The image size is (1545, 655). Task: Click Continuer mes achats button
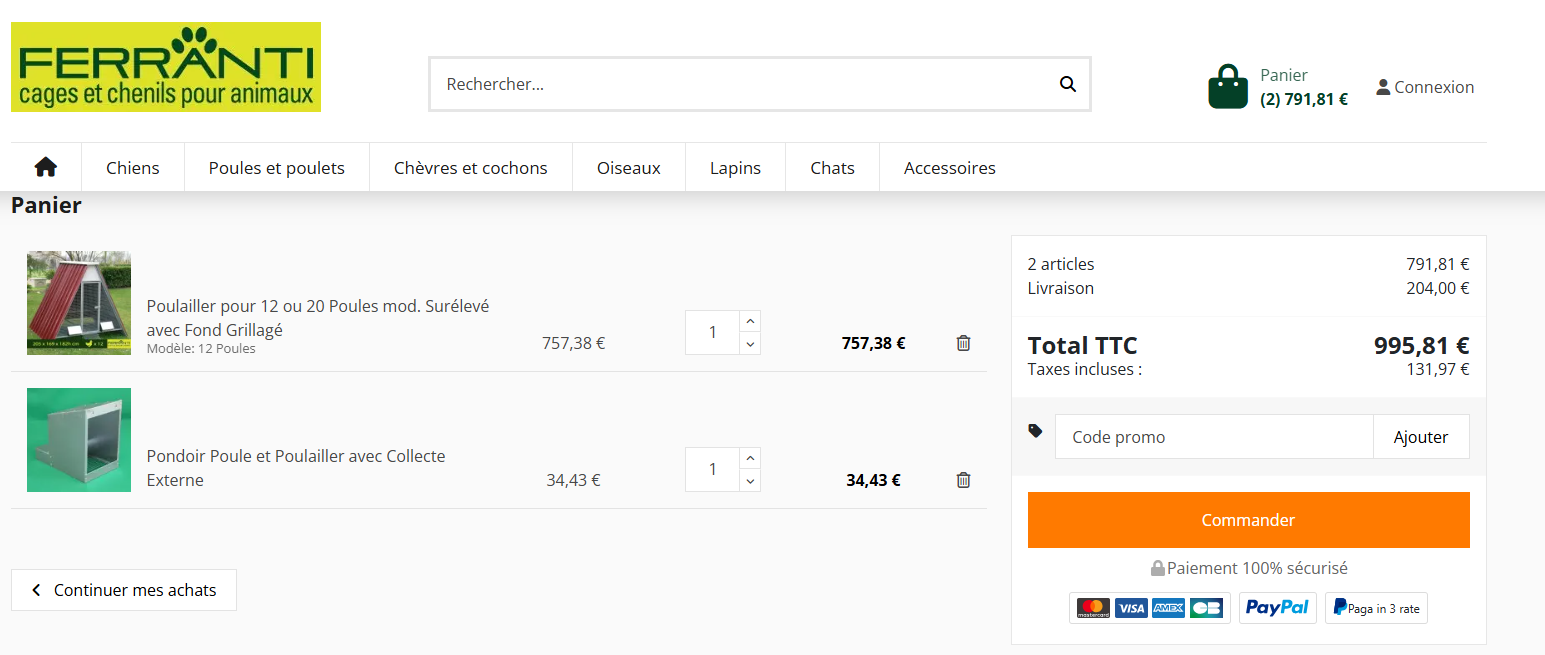point(124,590)
